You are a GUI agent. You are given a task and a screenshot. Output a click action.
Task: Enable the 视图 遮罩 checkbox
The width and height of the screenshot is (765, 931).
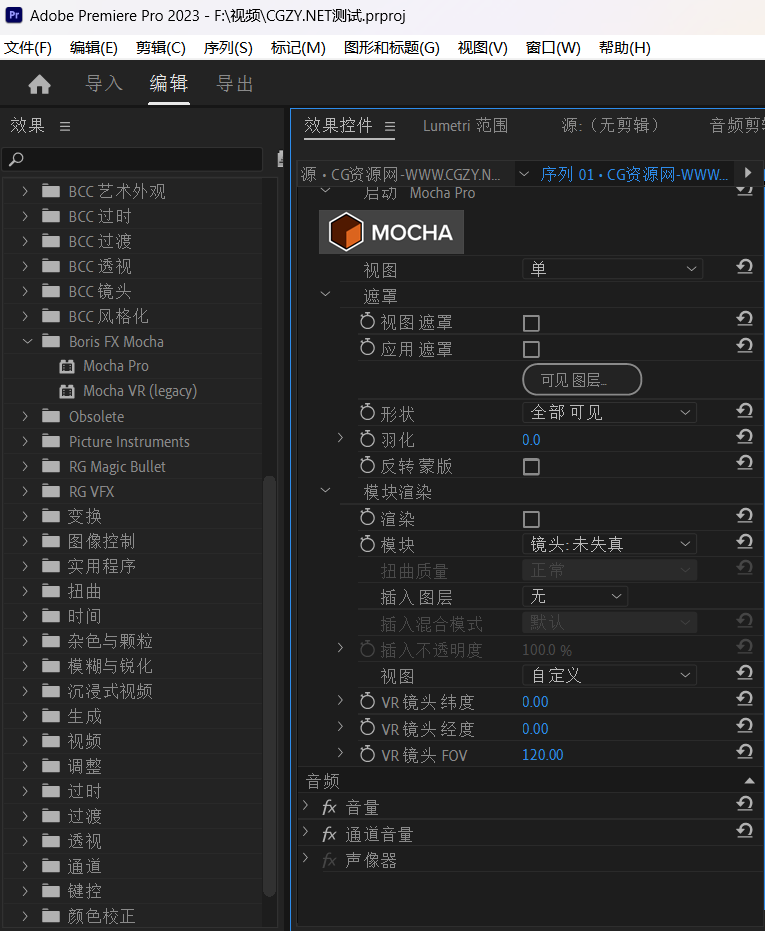pyautogui.click(x=531, y=323)
